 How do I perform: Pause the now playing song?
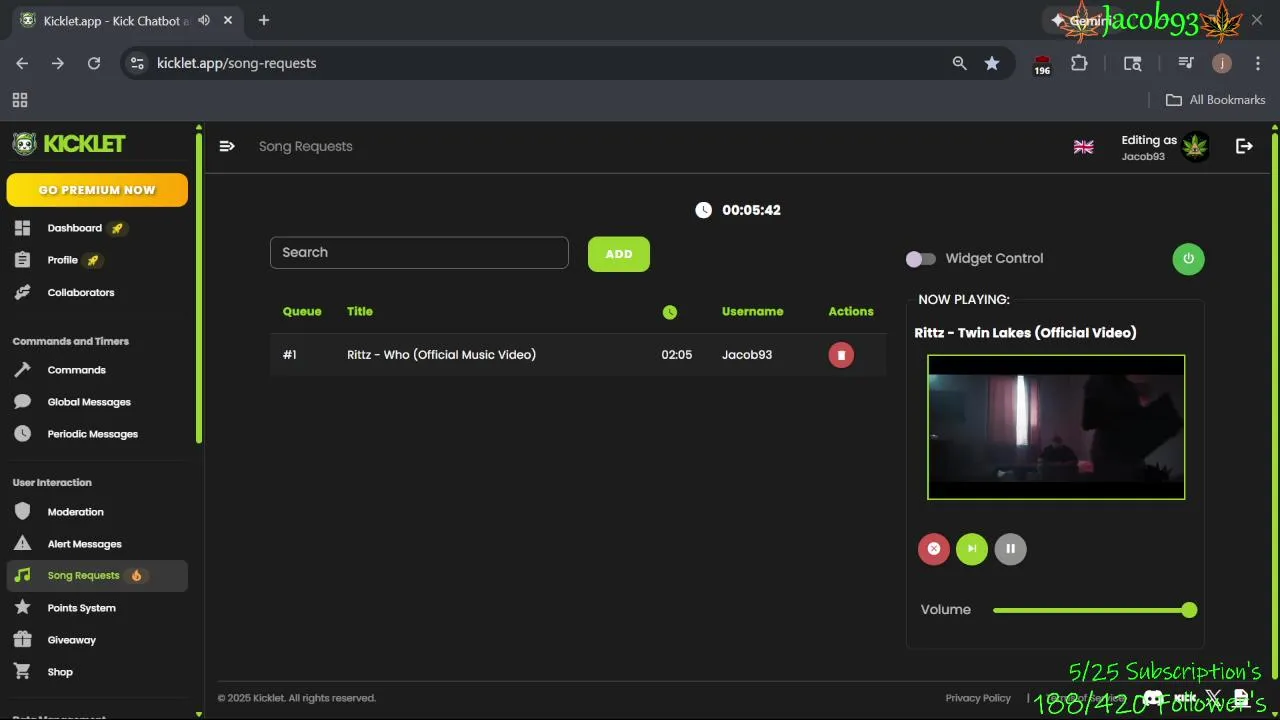point(1010,548)
